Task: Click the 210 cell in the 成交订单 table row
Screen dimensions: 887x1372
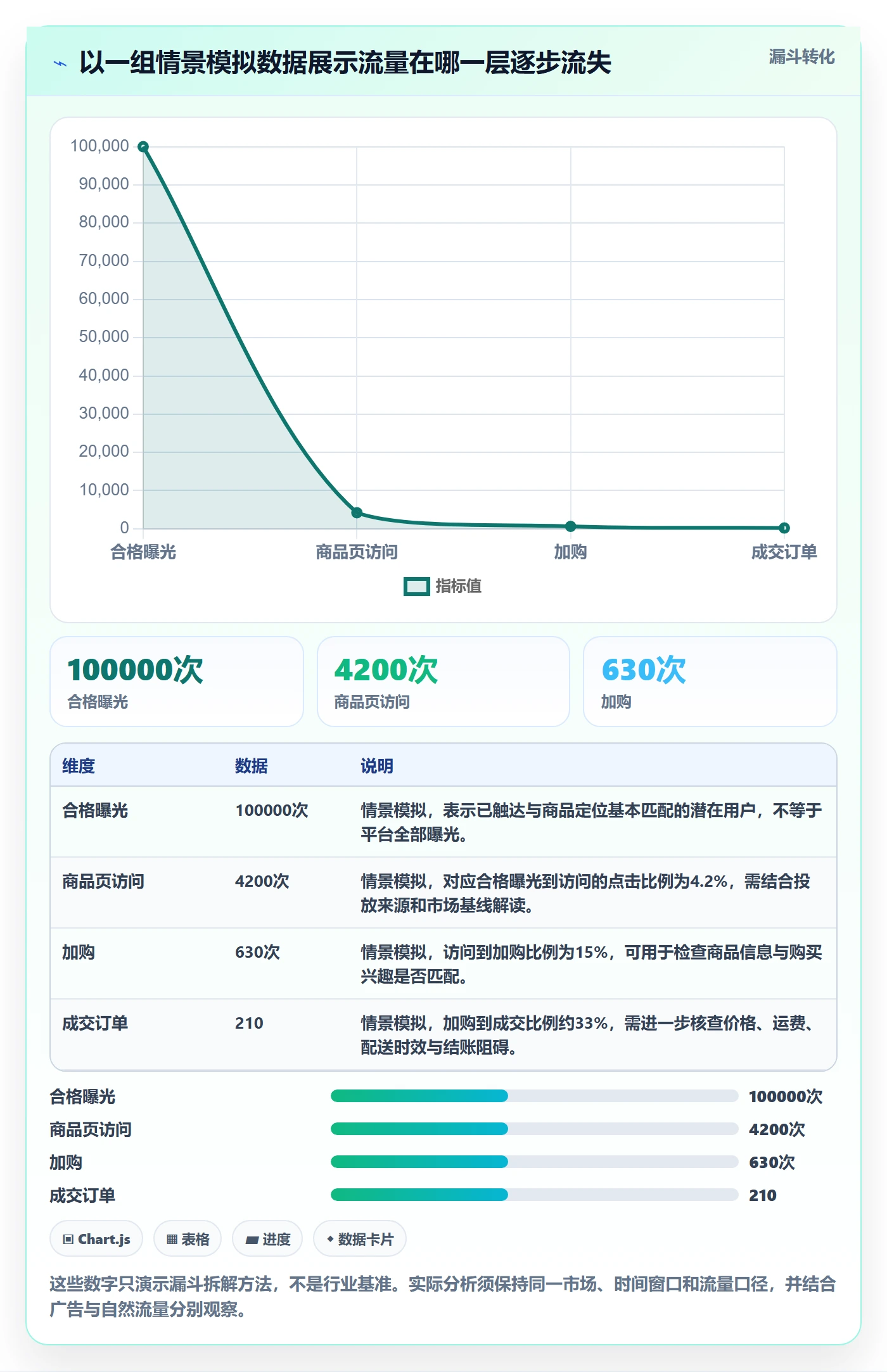Action: pos(249,1023)
